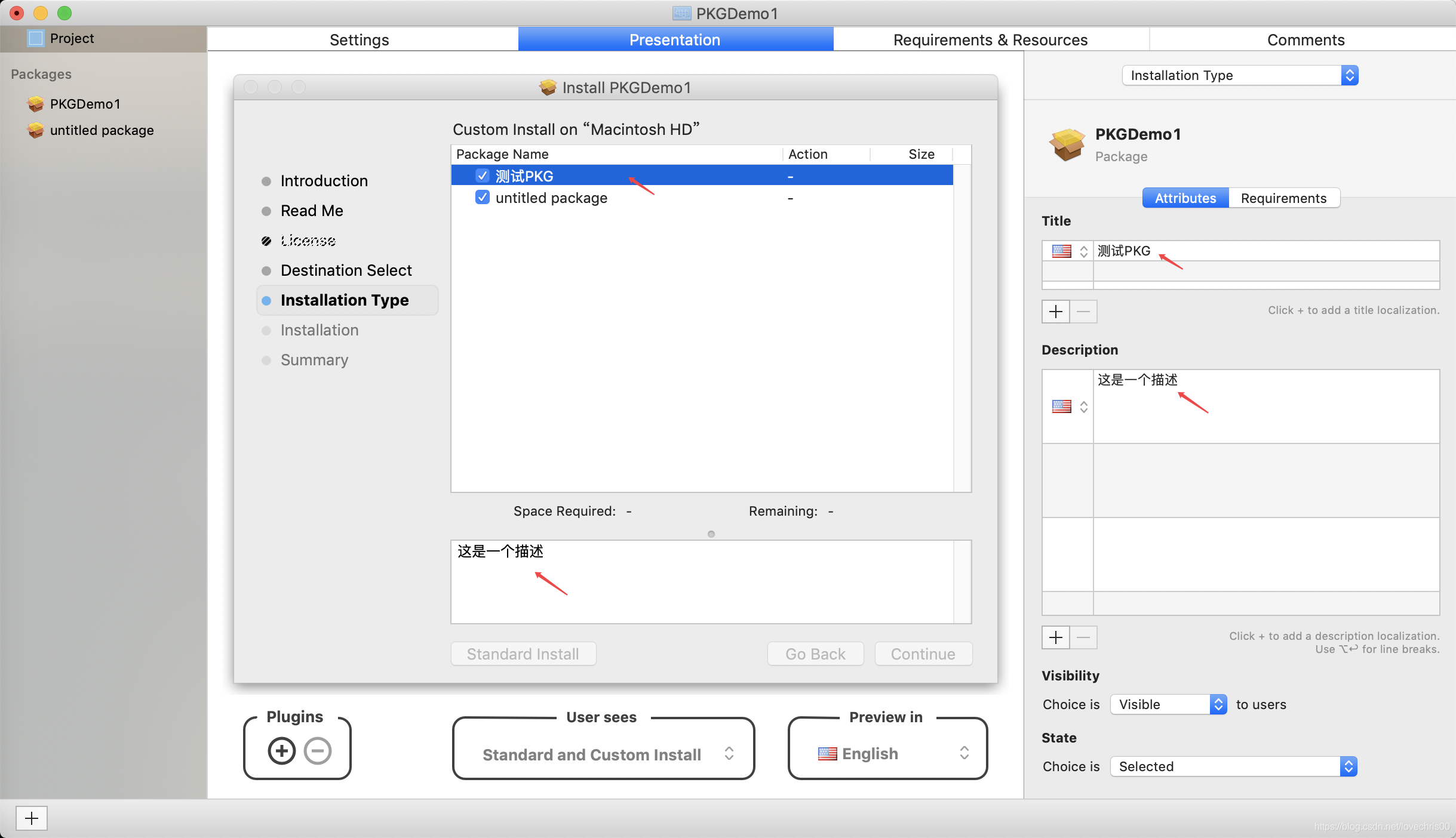Click the Package Name column header
This screenshot has height=838, width=1456.
(x=617, y=154)
